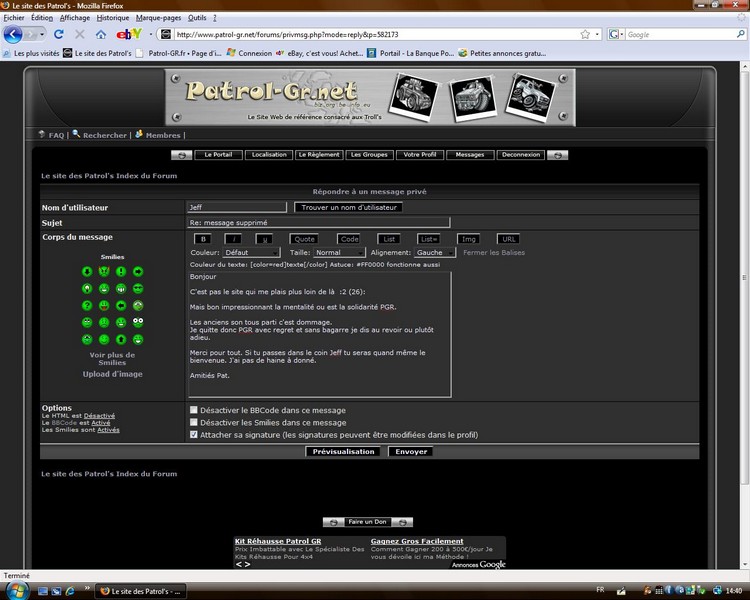Click the Prévisualisation button

tap(343, 452)
